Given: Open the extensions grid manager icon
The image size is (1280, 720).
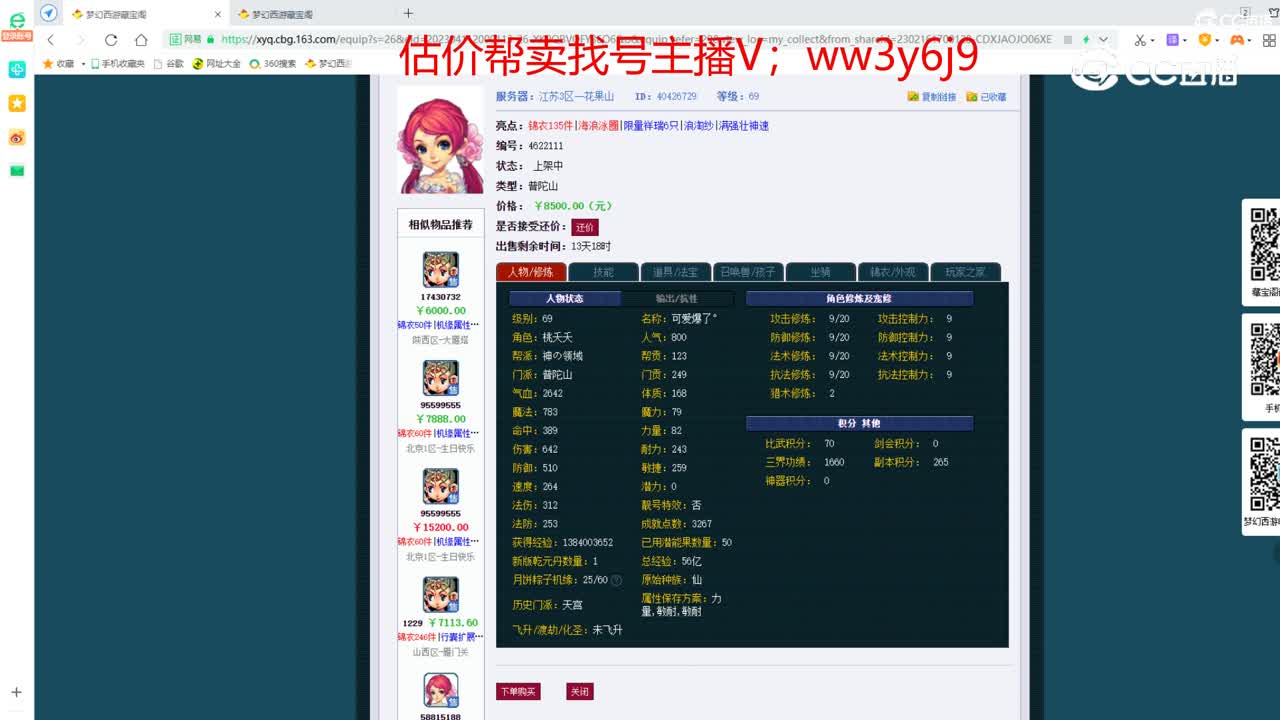Looking at the screenshot, I should pyautogui.click(x=1268, y=40).
